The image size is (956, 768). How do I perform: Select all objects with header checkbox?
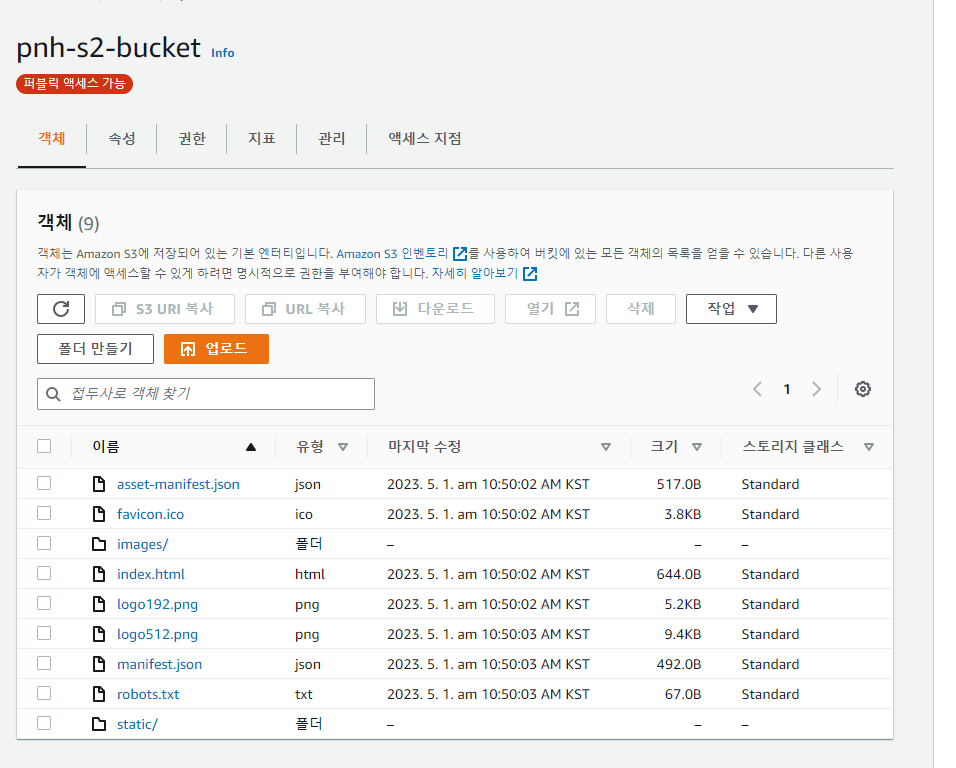pyautogui.click(x=44, y=446)
